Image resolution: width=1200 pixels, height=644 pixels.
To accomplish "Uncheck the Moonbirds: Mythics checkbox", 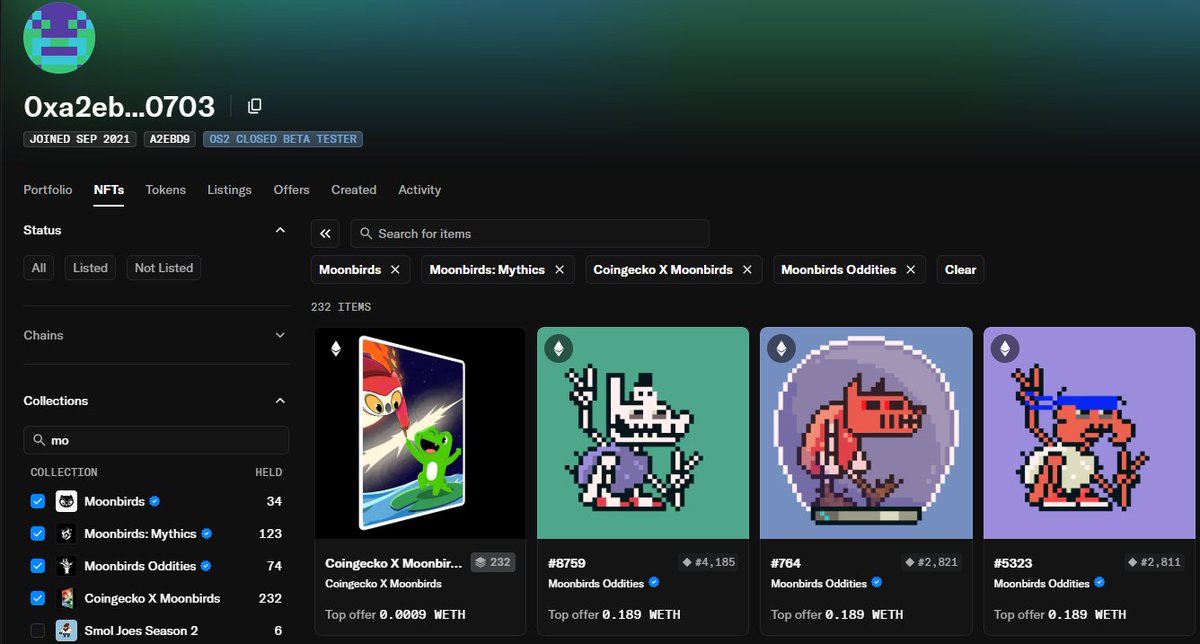I will 38,534.
